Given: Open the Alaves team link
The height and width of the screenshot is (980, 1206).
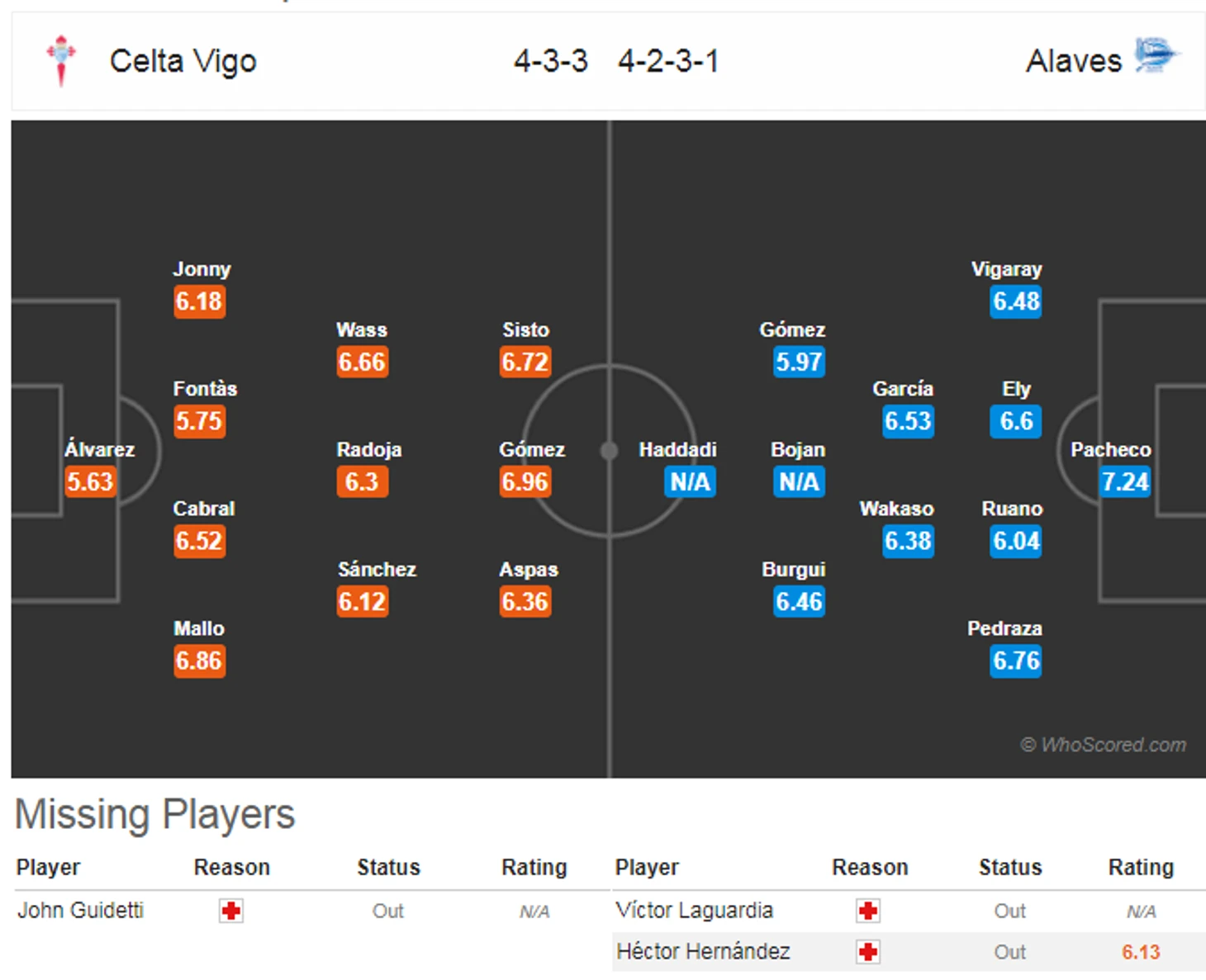Looking at the screenshot, I should tap(1074, 61).
